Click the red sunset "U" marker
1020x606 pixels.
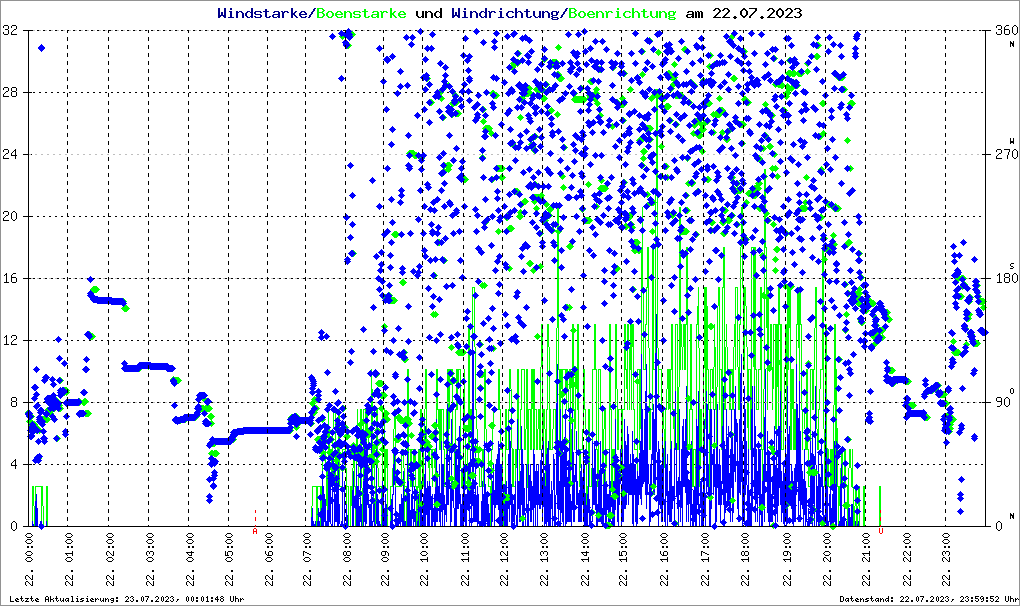pos(881,531)
